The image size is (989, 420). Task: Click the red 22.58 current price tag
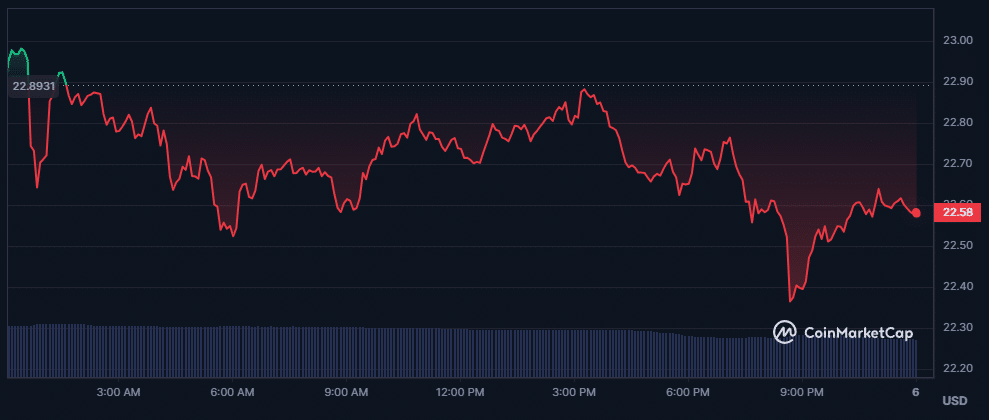(957, 213)
